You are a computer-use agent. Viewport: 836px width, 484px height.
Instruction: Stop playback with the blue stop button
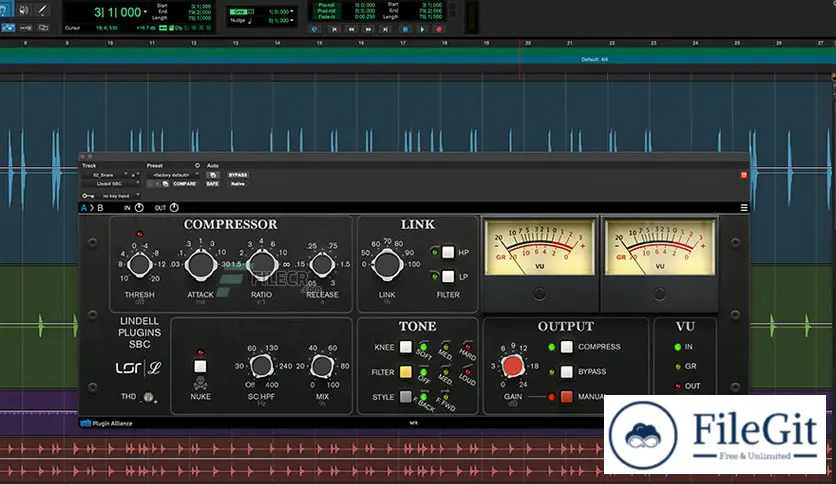[x=405, y=29]
